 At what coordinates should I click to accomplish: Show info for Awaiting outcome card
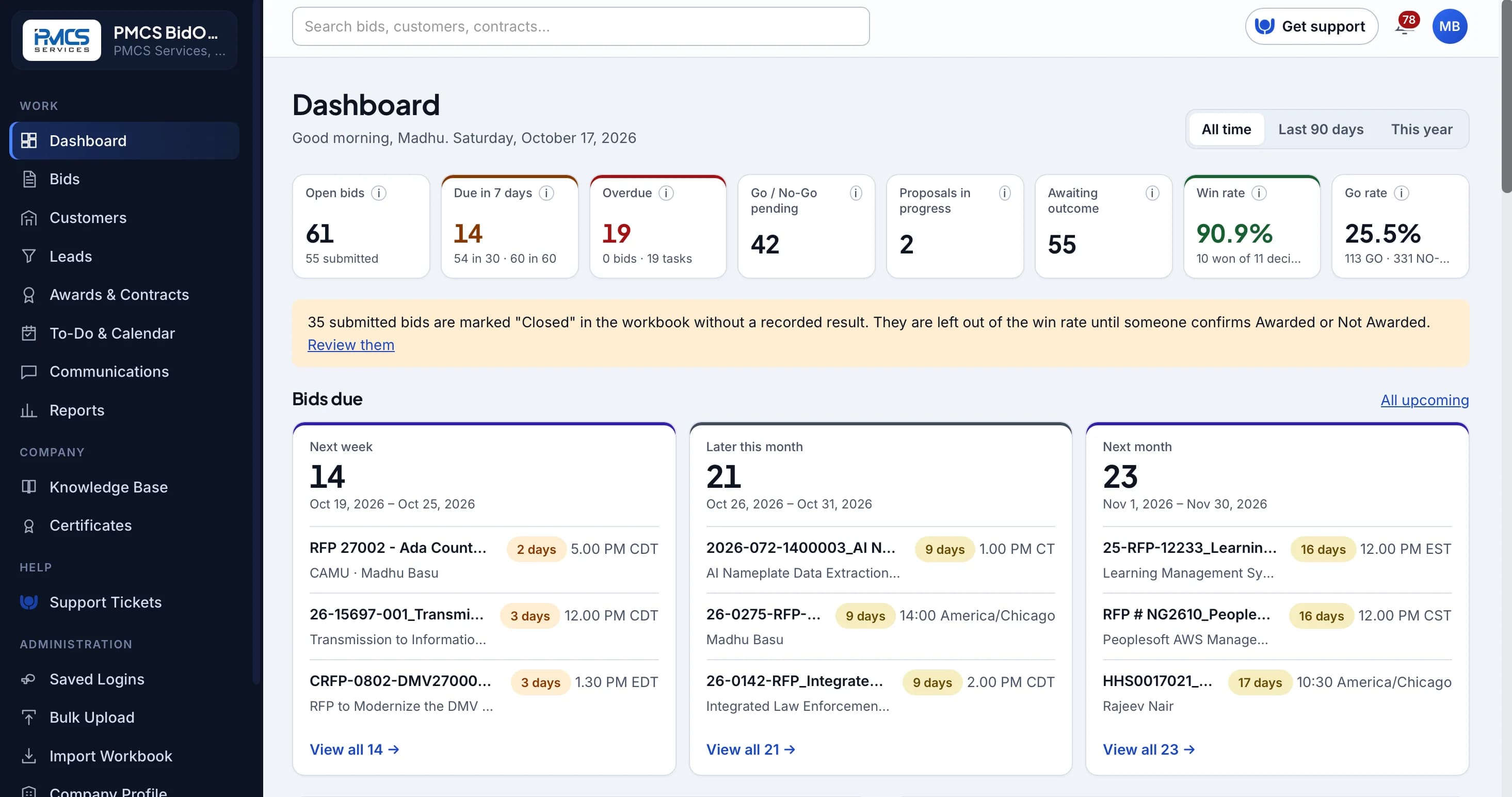pos(1152,193)
